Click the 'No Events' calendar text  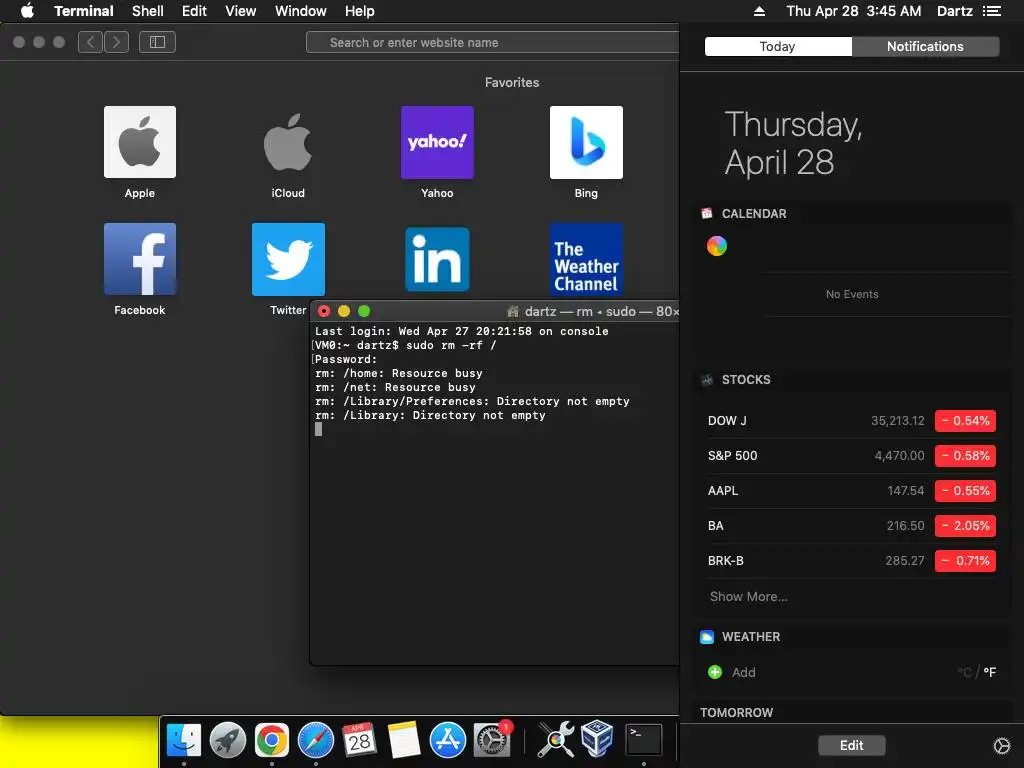pos(852,295)
